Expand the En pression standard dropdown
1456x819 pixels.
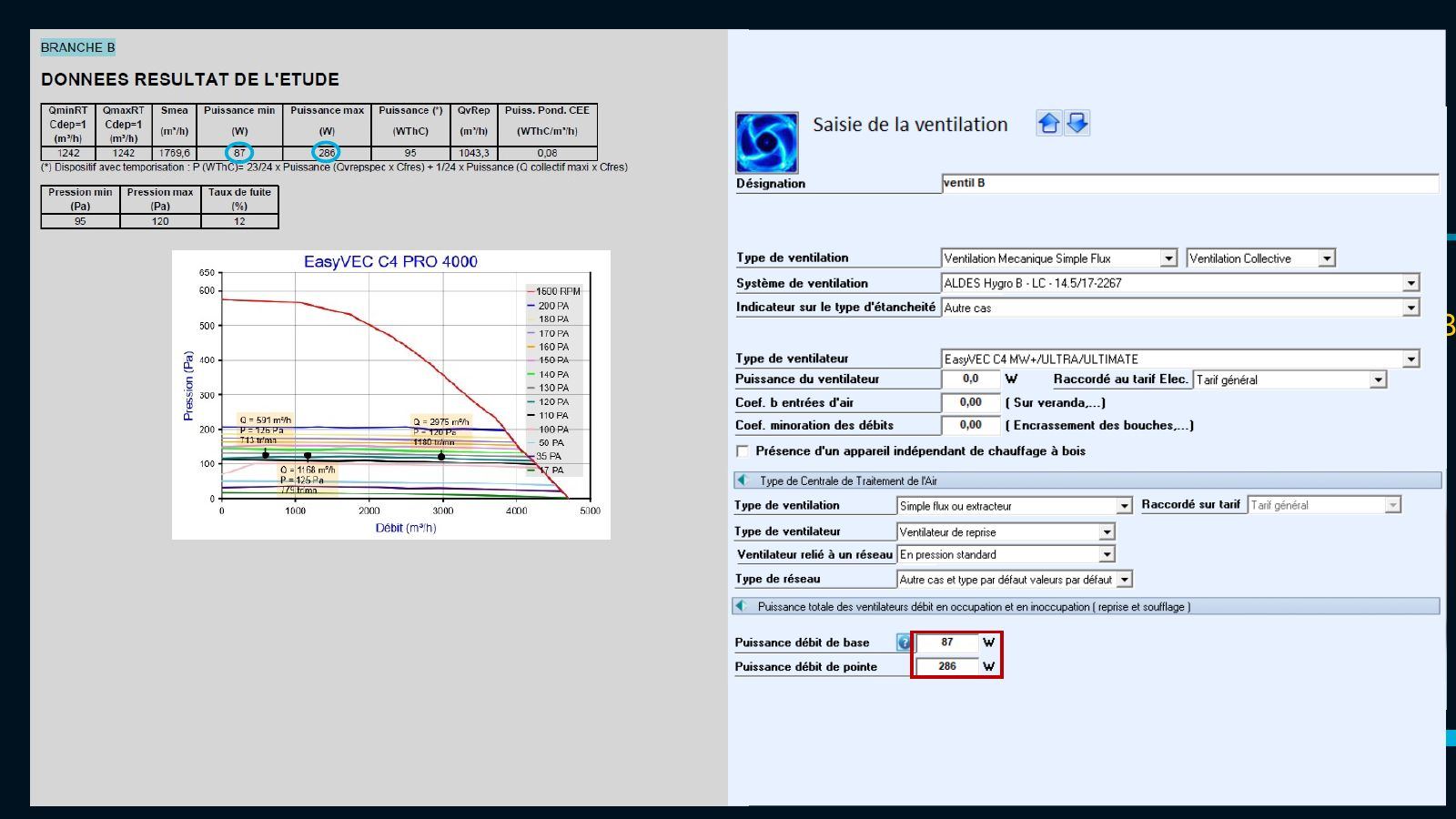tap(1107, 554)
